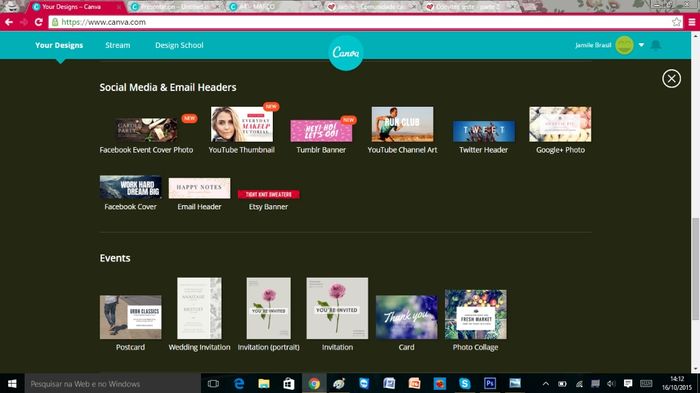This screenshot has width=700, height=393.
Task: Open the Windows Start menu
Action: click(12, 384)
